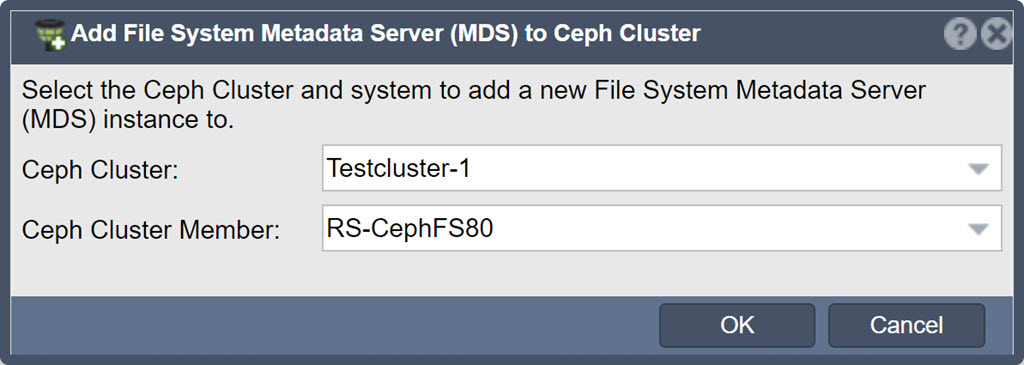Select the Testcluster-1 value in Ceph Cluster field
Screen dimensions: 1024x365
(x=398, y=168)
